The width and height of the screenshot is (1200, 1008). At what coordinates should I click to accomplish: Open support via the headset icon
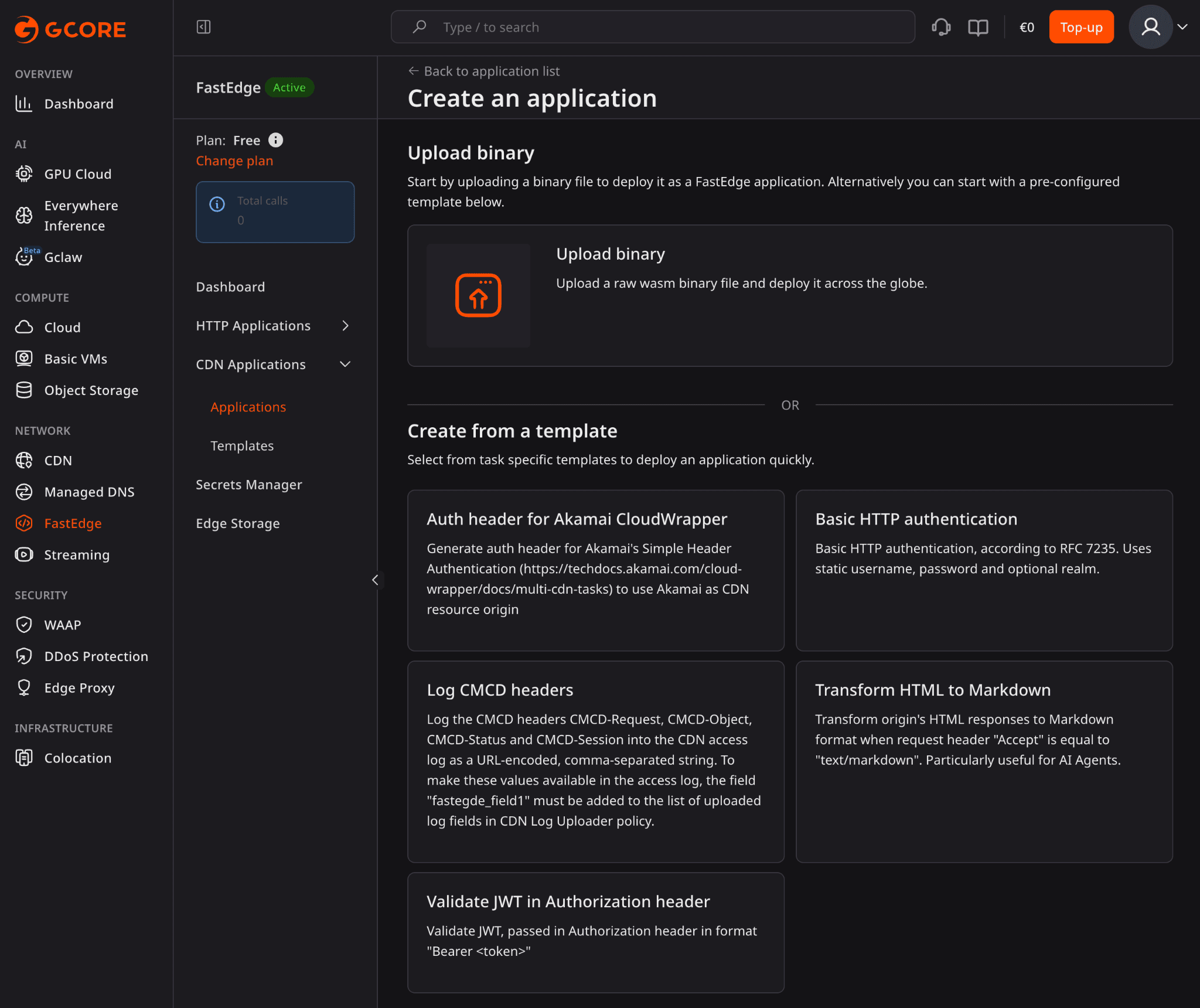[941, 27]
